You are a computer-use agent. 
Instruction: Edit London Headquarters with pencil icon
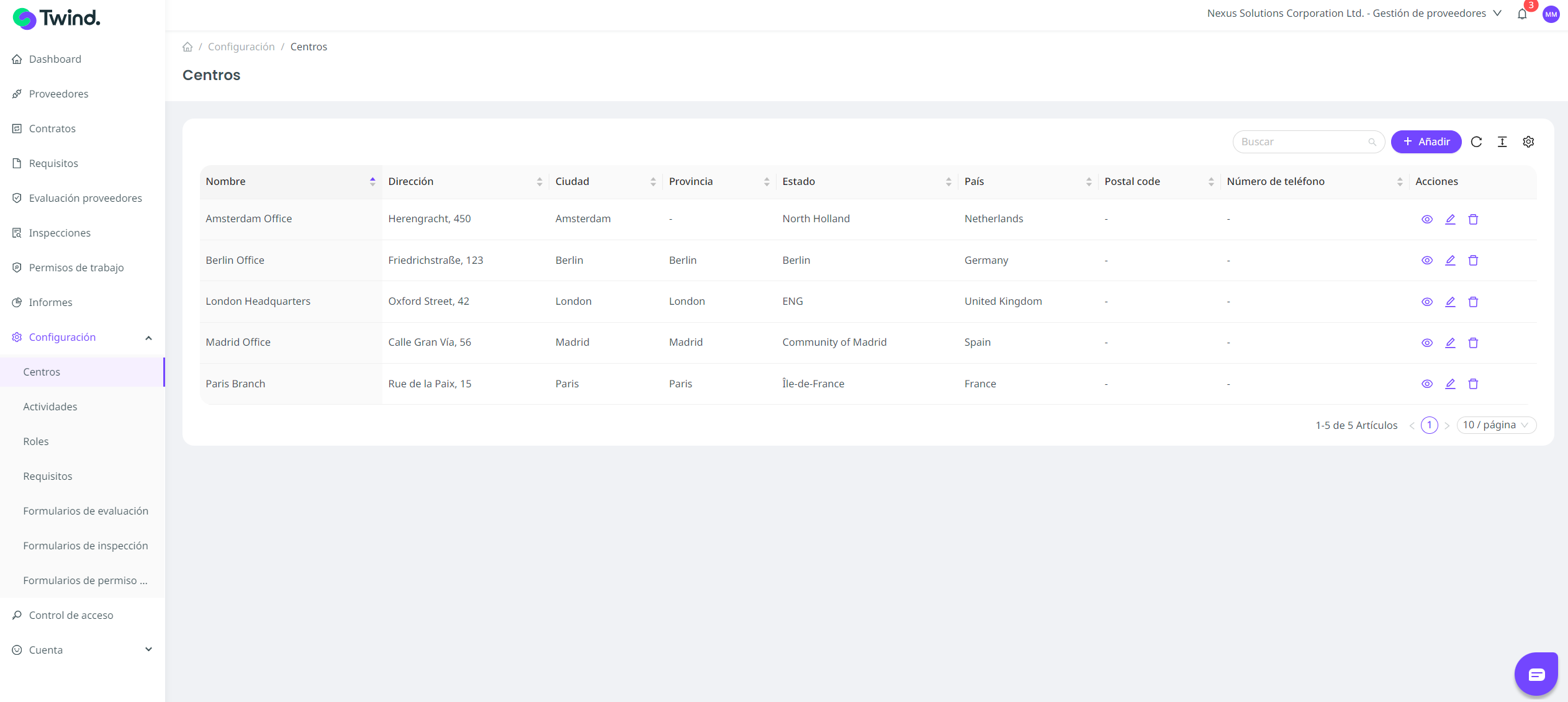click(x=1450, y=302)
